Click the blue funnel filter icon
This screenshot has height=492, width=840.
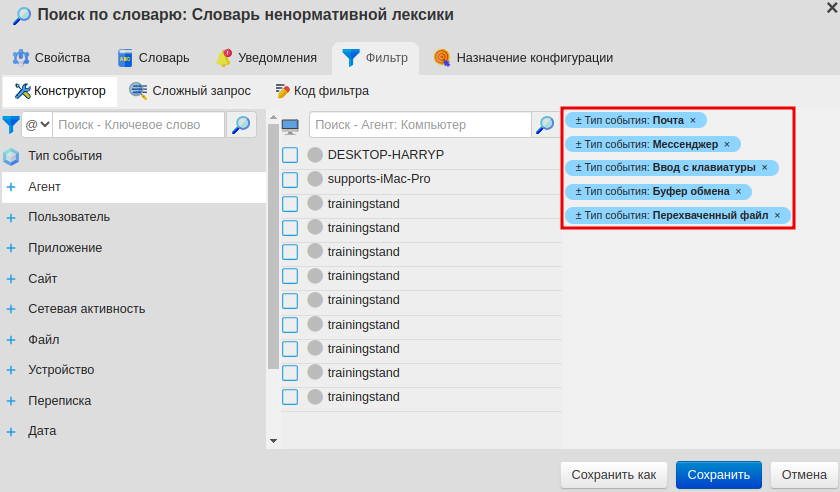pyautogui.click(x=10, y=125)
